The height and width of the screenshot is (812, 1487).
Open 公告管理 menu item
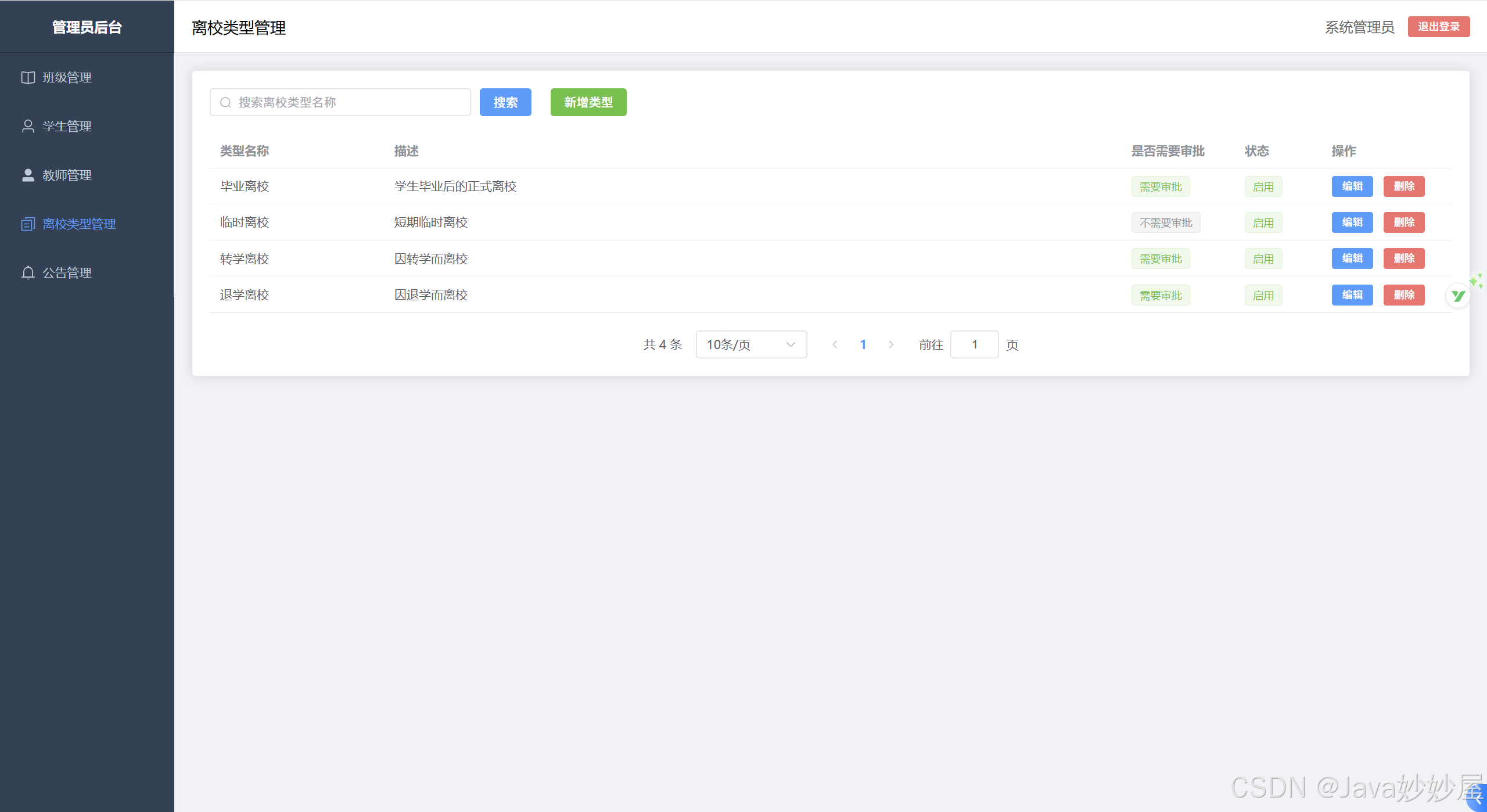click(87, 272)
